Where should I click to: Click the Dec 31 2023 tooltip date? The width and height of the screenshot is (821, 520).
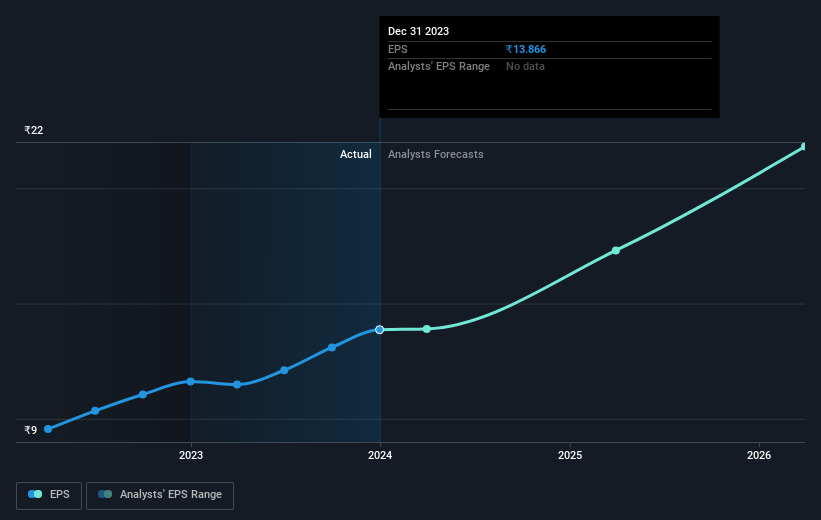[418, 31]
